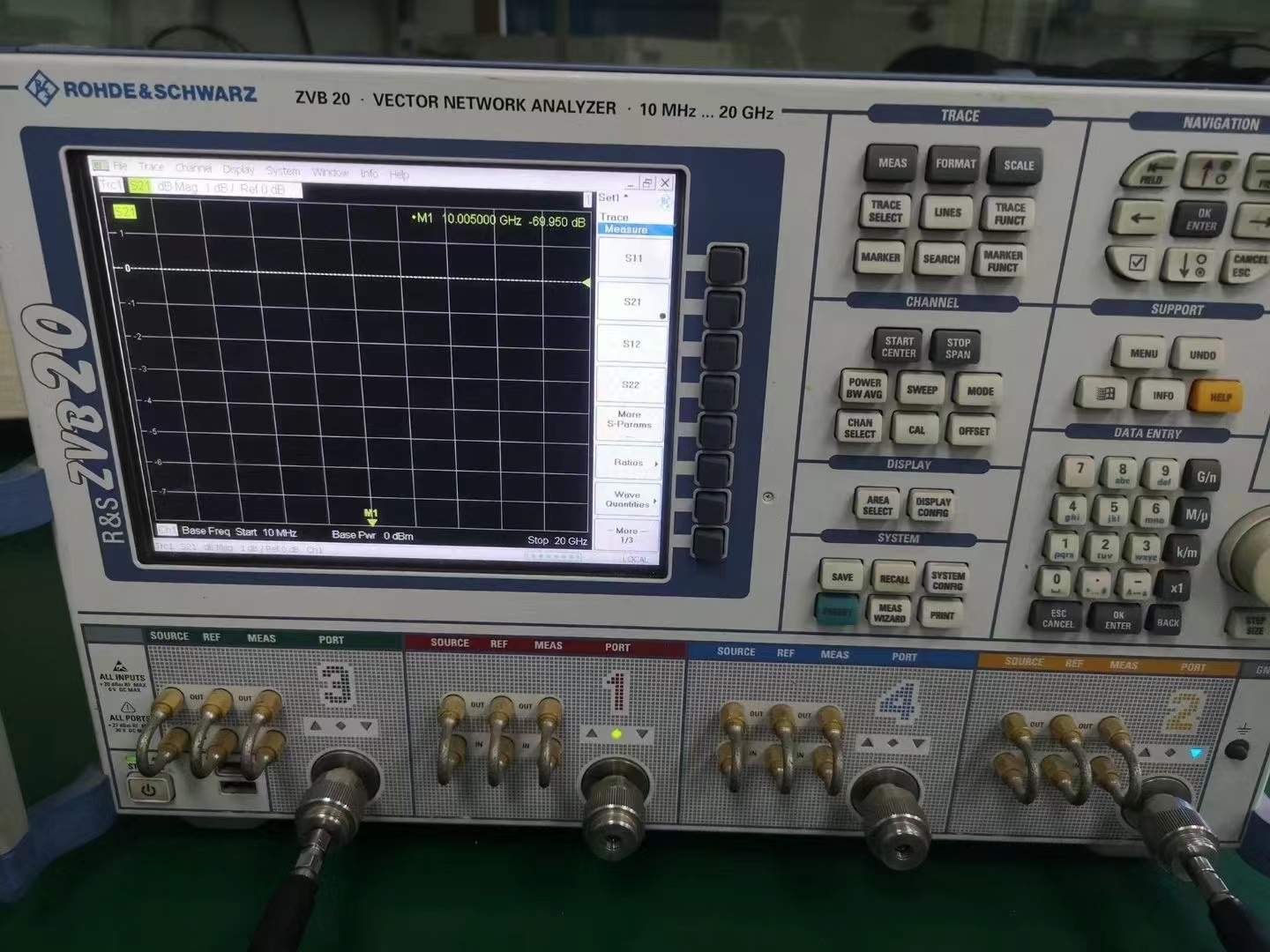1270x952 pixels.
Task: Push the TRACE SELECT key
Action: (x=885, y=211)
